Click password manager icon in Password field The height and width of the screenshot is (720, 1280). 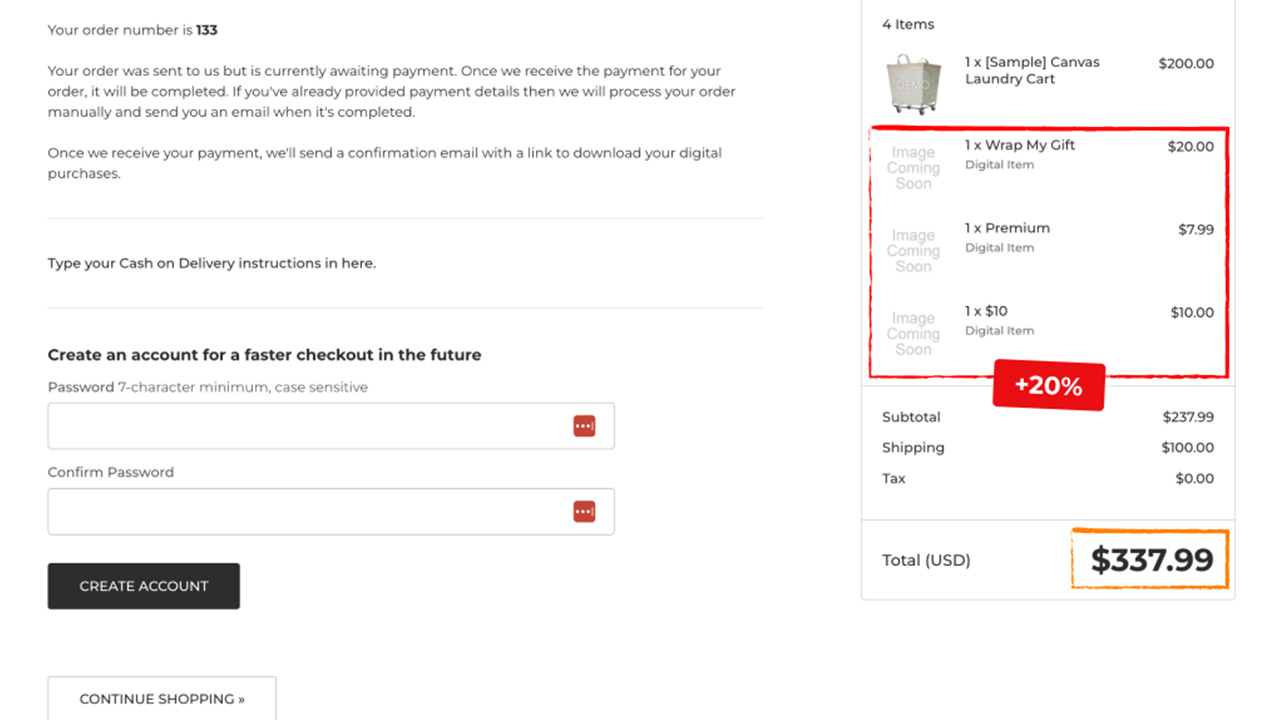[x=584, y=426]
